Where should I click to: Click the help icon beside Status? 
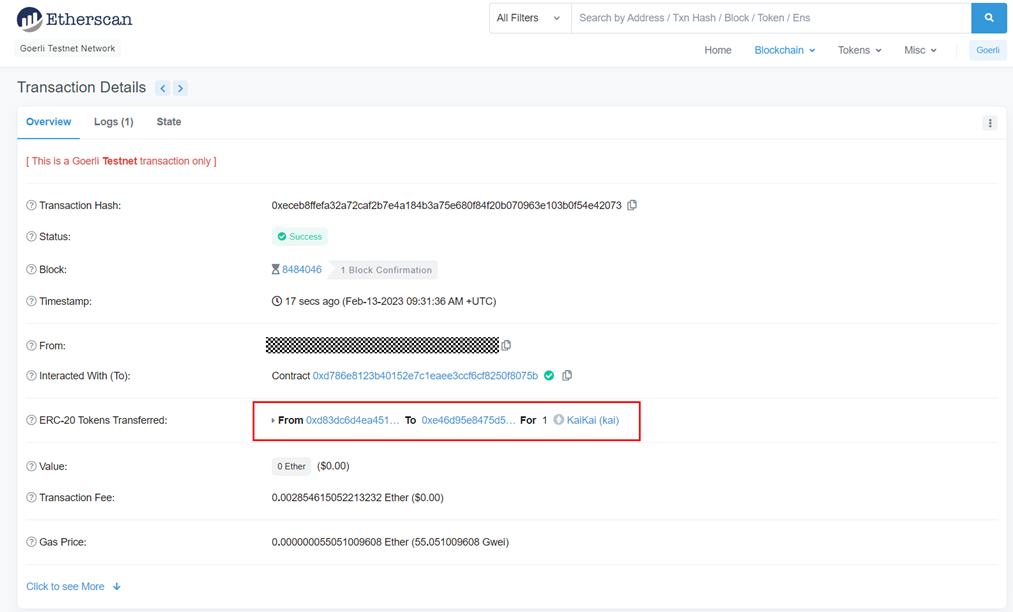31,237
